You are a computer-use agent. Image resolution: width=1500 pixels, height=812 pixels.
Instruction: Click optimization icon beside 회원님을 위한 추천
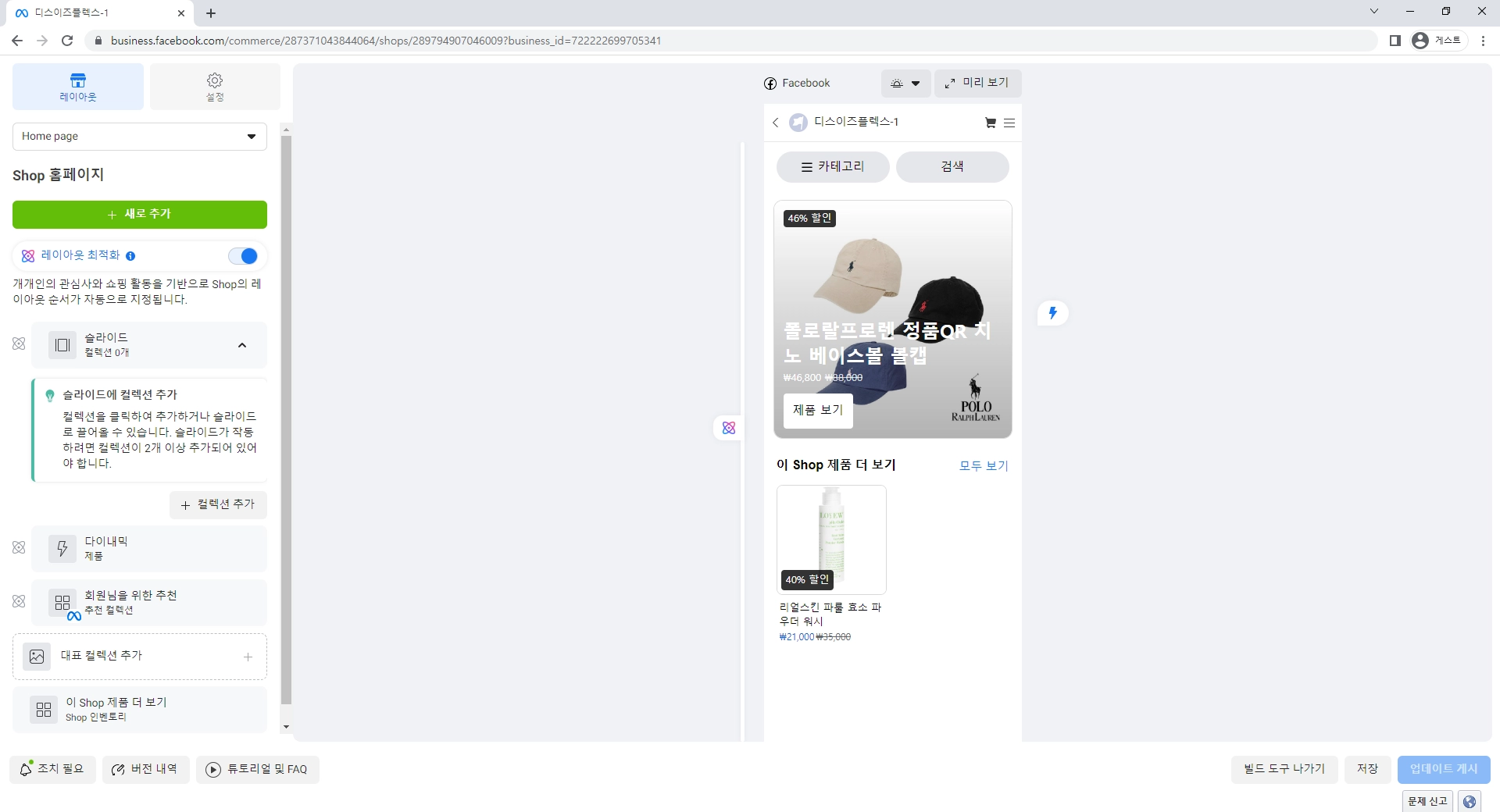pyautogui.click(x=19, y=602)
